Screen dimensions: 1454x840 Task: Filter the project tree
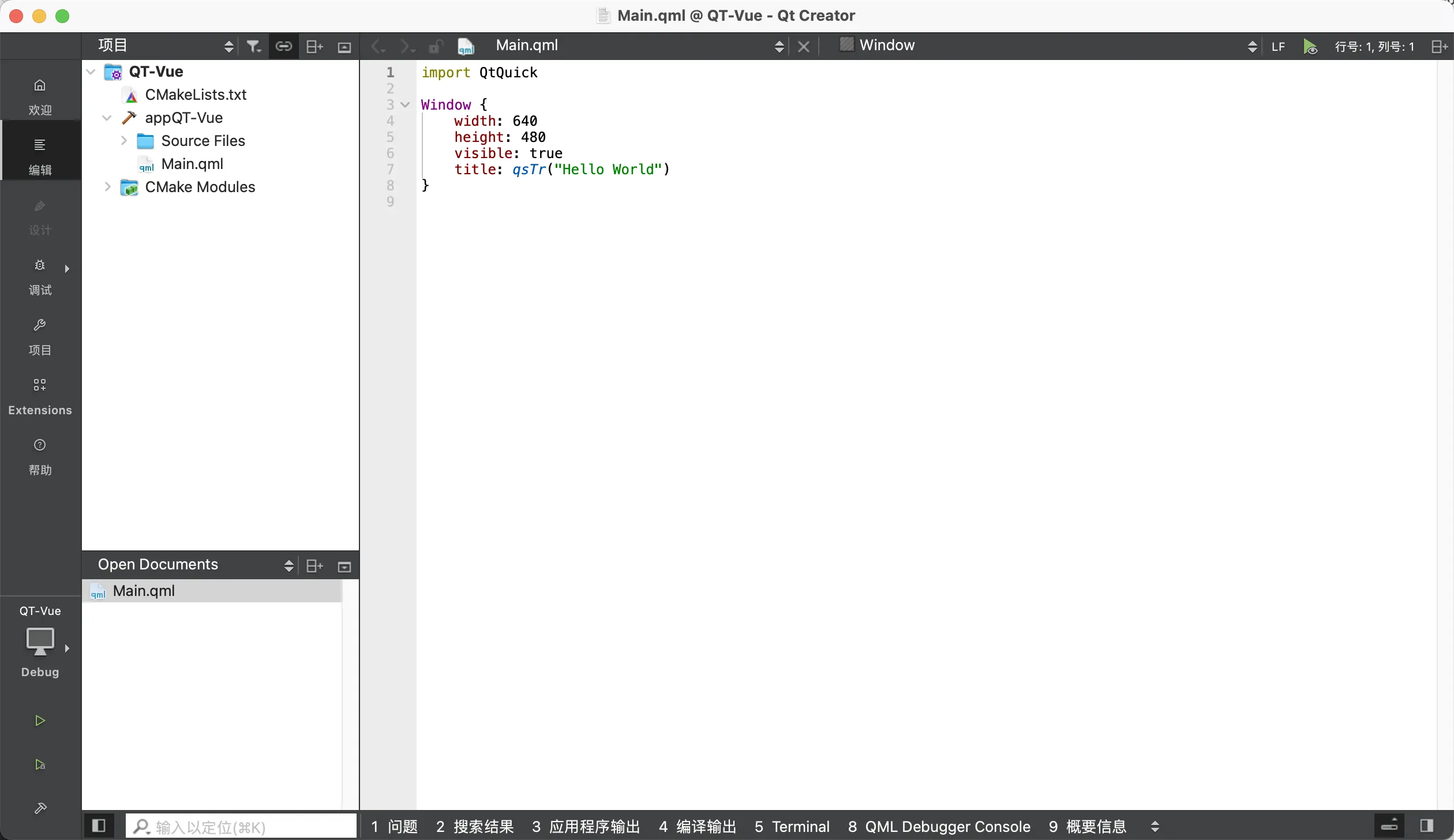pyautogui.click(x=254, y=46)
